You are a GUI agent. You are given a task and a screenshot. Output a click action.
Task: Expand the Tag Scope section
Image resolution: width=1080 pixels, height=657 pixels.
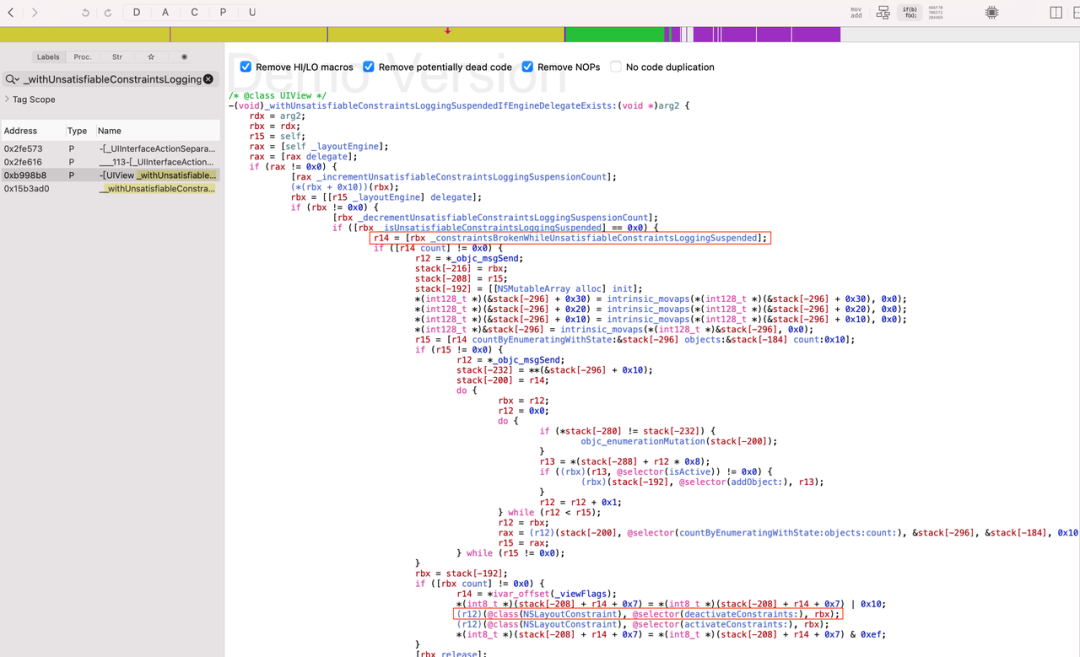(x=7, y=99)
